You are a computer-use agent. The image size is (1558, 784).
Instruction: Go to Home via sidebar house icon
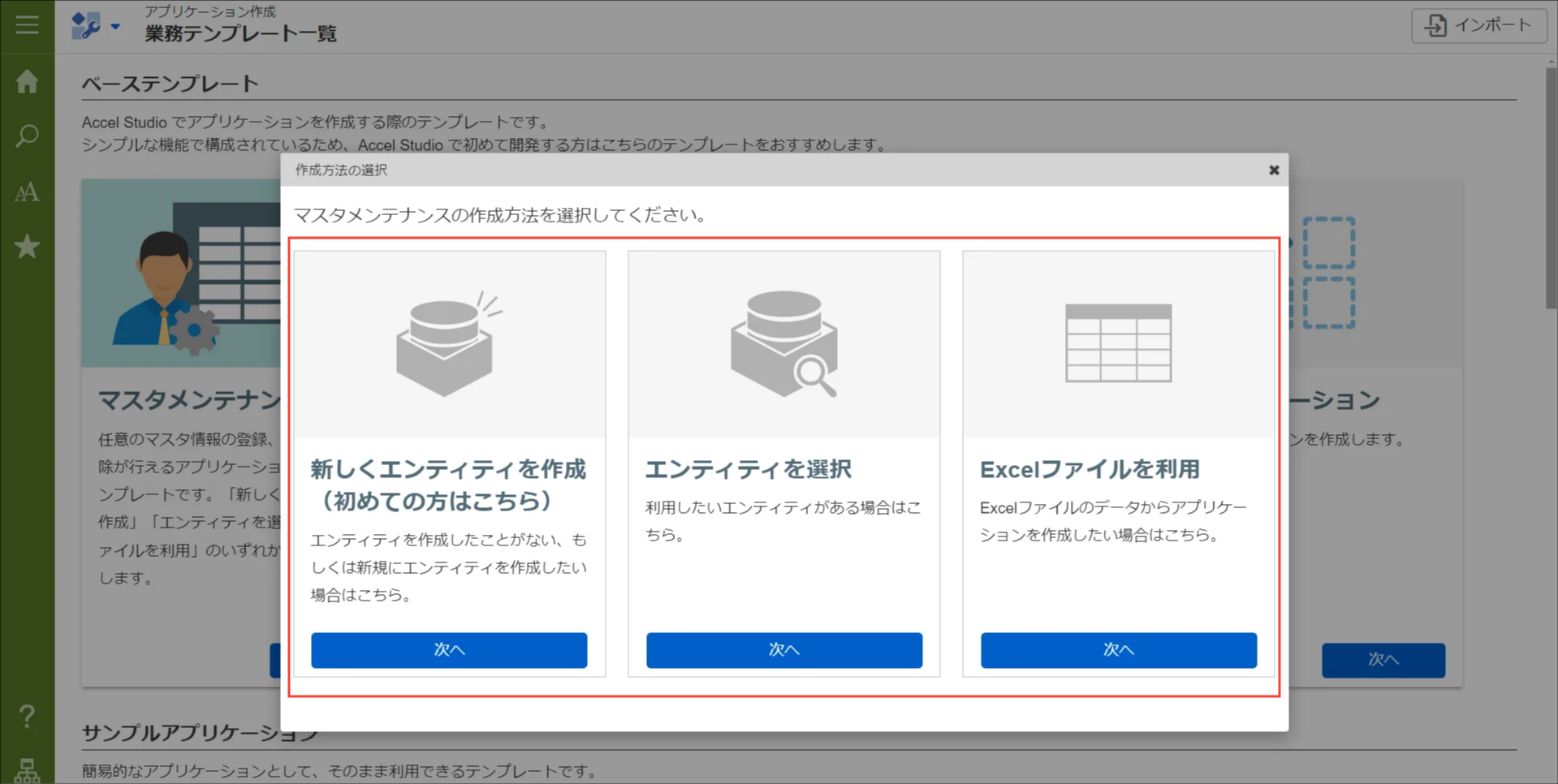pyautogui.click(x=27, y=80)
